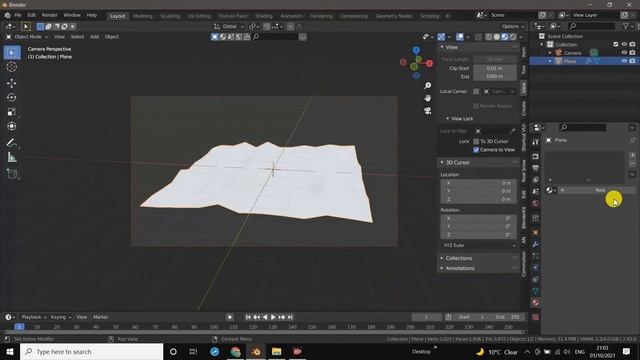640x360 pixels.
Task: Expand the Collections panel
Action: (x=442, y=258)
